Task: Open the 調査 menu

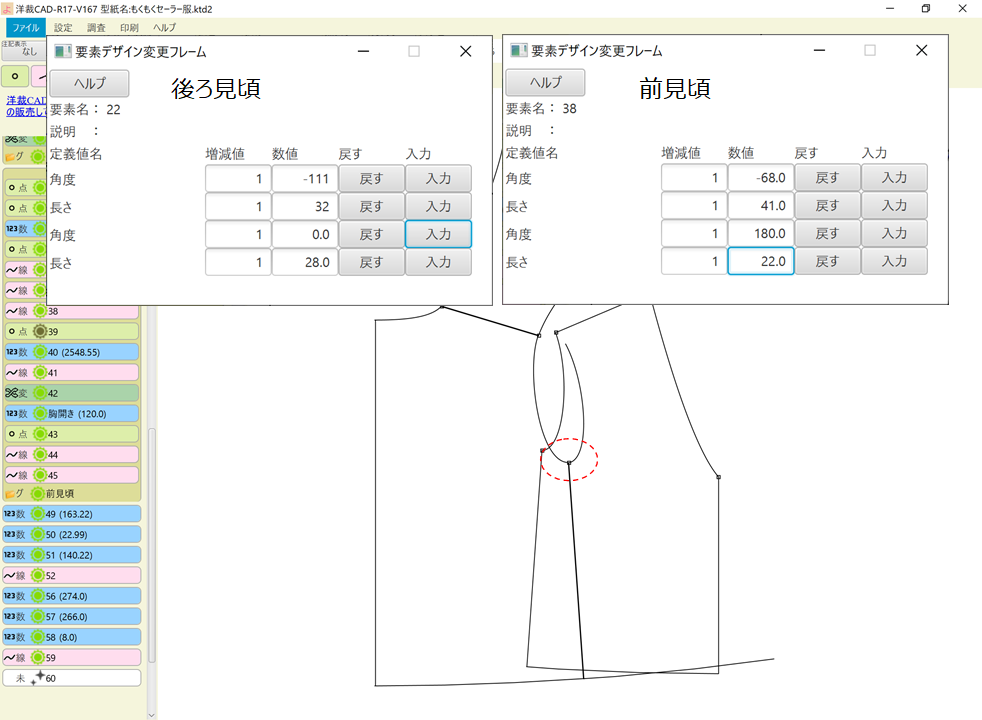Action: click(95, 27)
